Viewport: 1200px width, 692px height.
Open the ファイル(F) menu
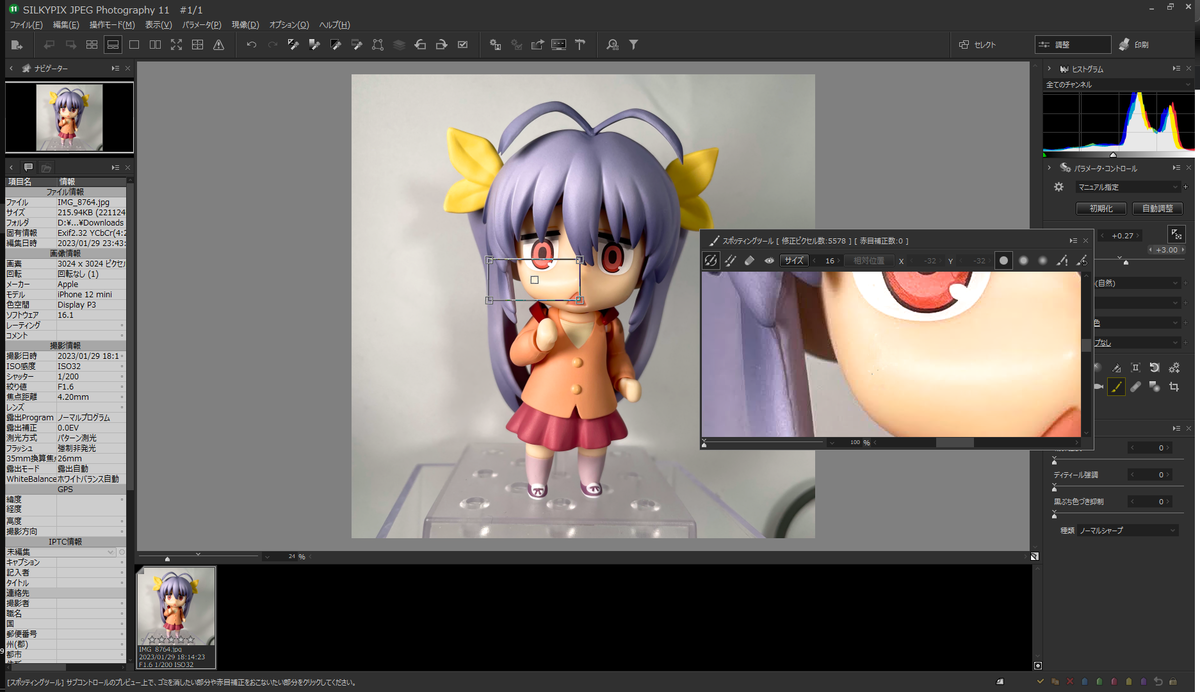coord(26,24)
